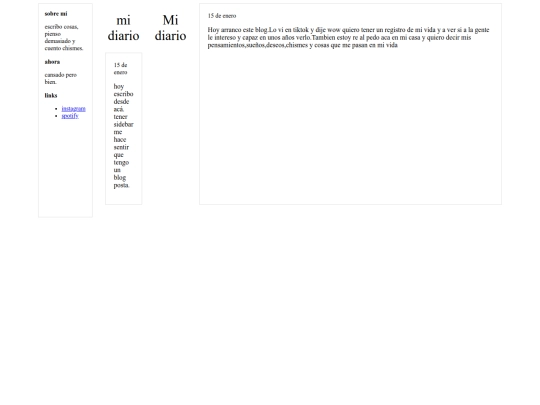
Task: Select the 'cansado pero bien.' text
Action: click(x=61, y=78)
